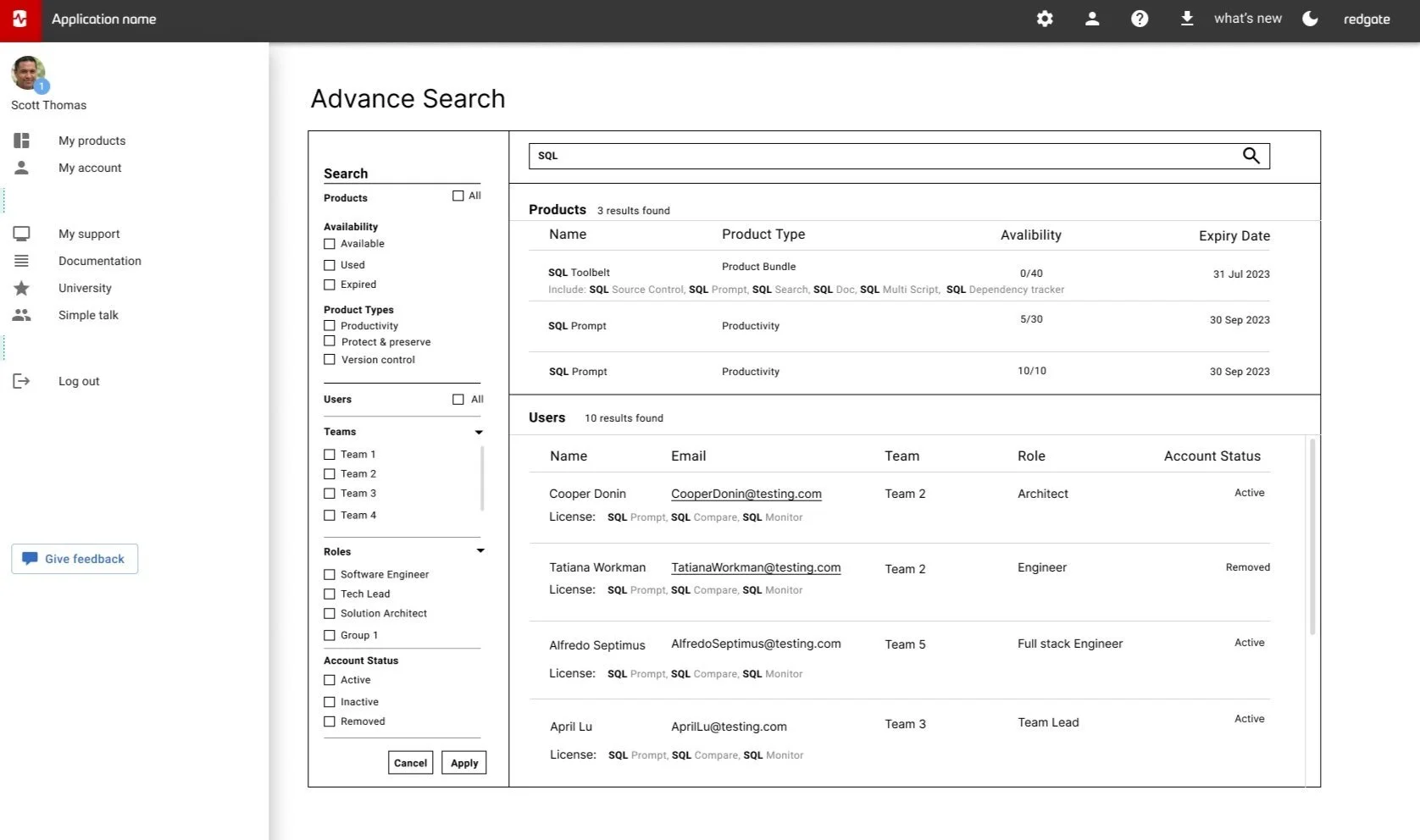Click the Give feedback button
This screenshot has height=840, width=1420.
[x=75, y=559]
